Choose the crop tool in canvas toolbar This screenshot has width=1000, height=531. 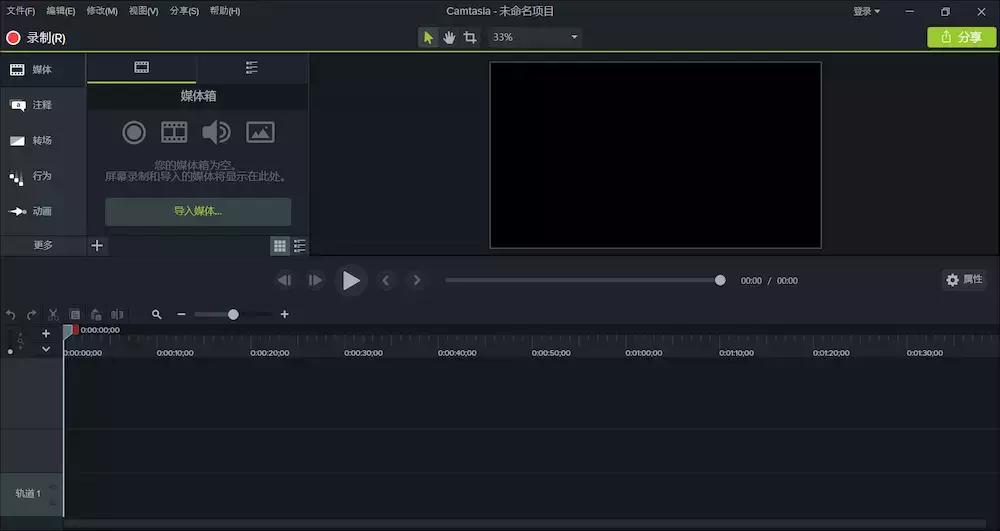tap(470, 38)
